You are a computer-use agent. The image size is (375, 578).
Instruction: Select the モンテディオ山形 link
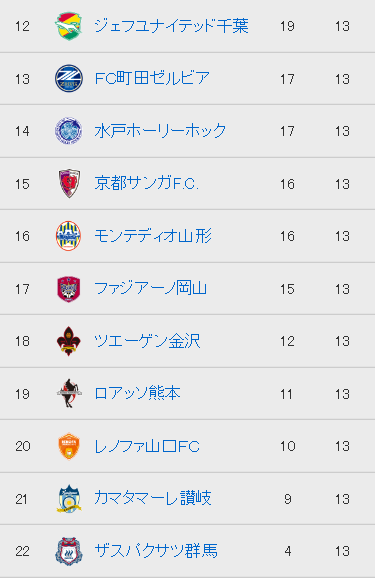tap(153, 236)
